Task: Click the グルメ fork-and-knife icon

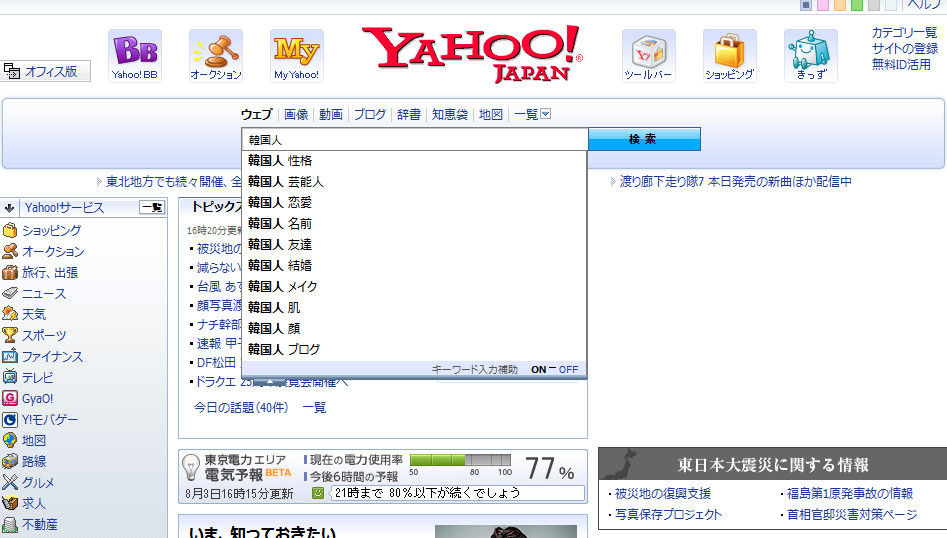Action: pyautogui.click(x=10, y=482)
